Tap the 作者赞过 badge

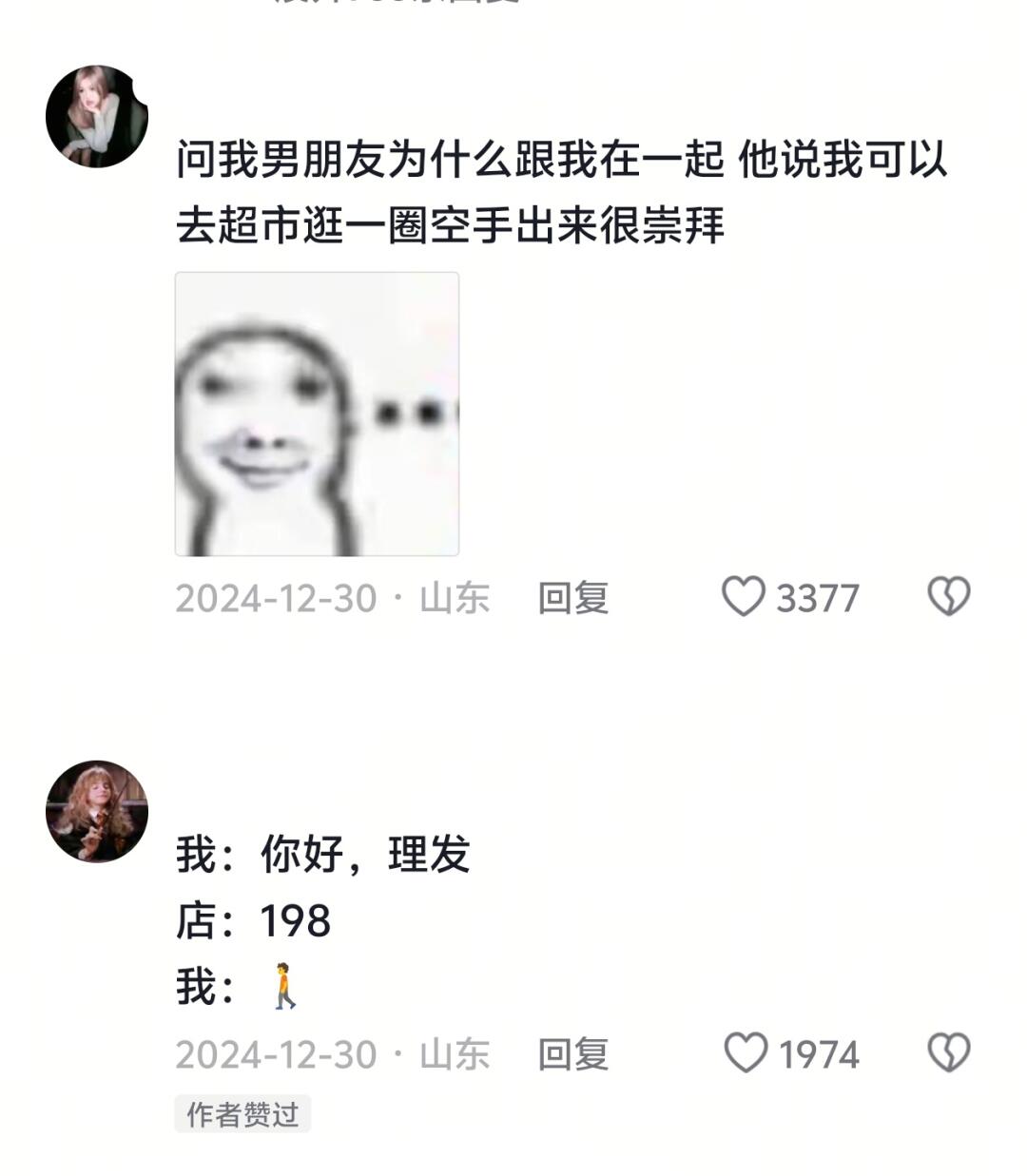coord(242,1114)
